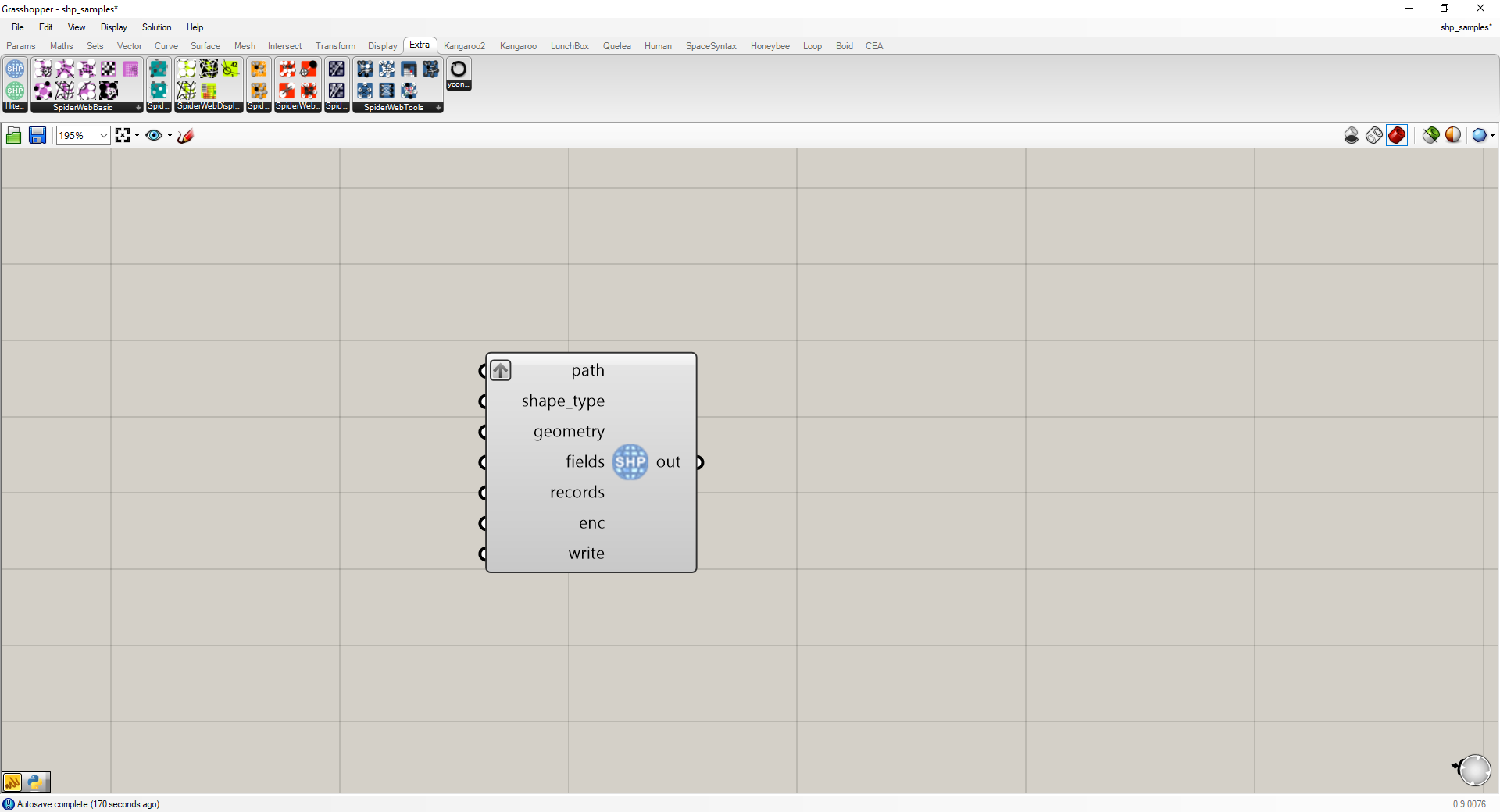Screen dimensions: 1500x812
Task: Save the definition with the disk icon
Action: pyautogui.click(x=37, y=135)
